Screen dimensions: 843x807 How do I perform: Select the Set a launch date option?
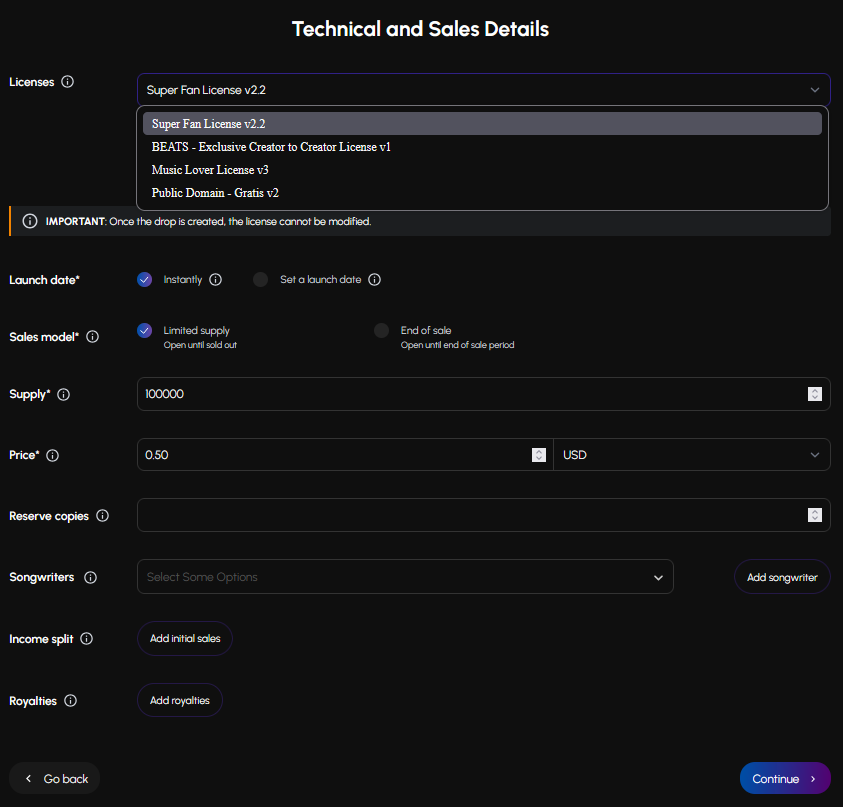coord(261,280)
